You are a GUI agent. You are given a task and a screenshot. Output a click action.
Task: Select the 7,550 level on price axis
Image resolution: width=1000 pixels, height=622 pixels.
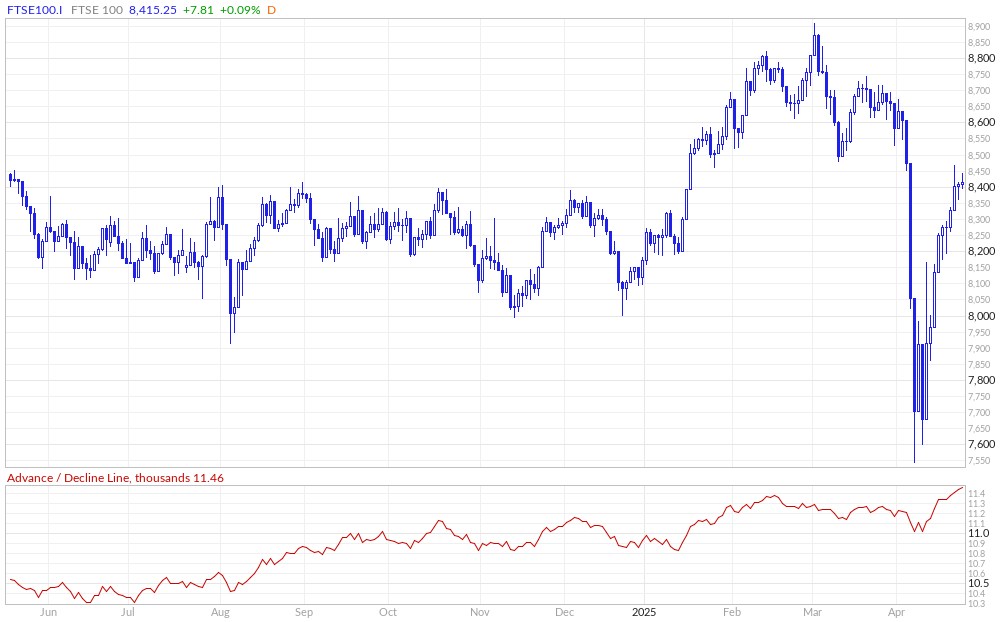(980, 461)
